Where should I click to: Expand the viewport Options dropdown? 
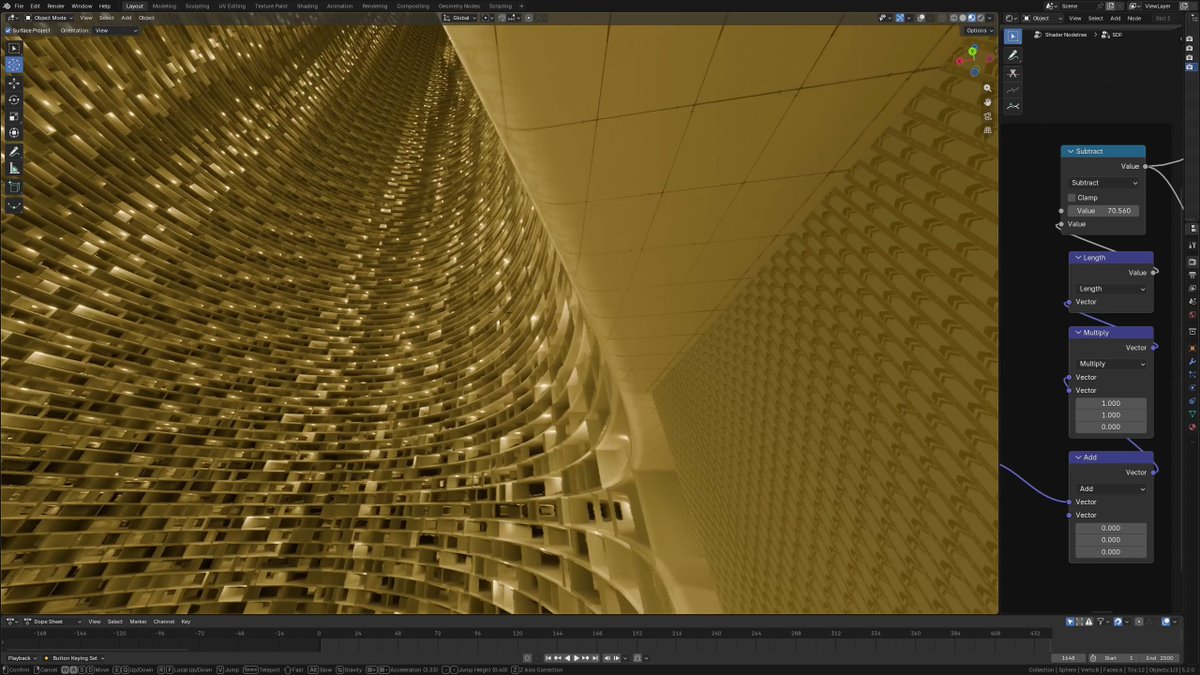980,30
